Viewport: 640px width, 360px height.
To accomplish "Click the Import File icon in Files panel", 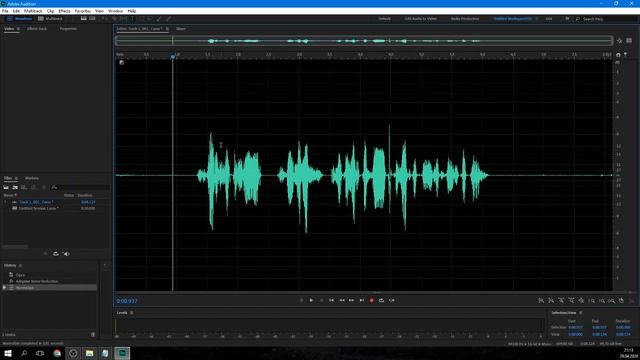I will click(15, 188).
